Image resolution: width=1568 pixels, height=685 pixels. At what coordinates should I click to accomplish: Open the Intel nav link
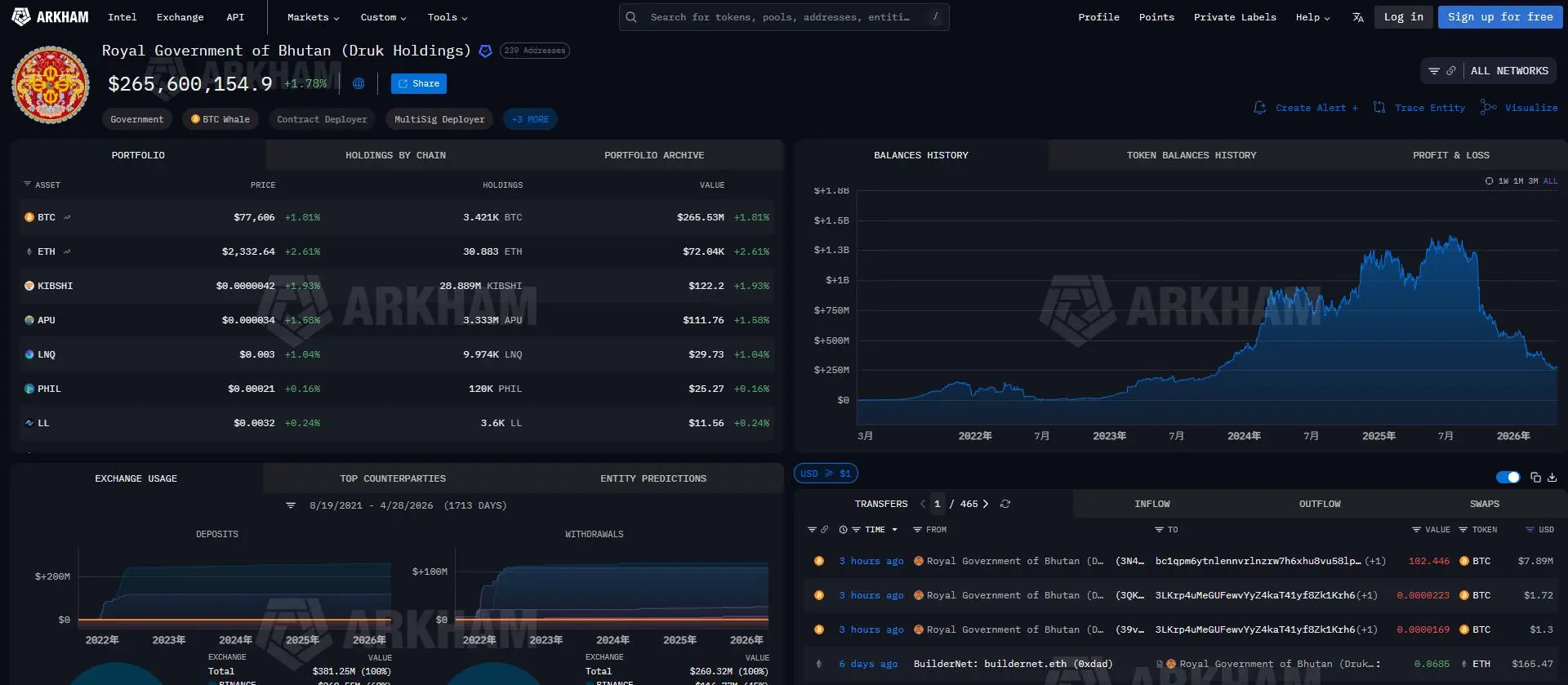[x=122, y=17]
